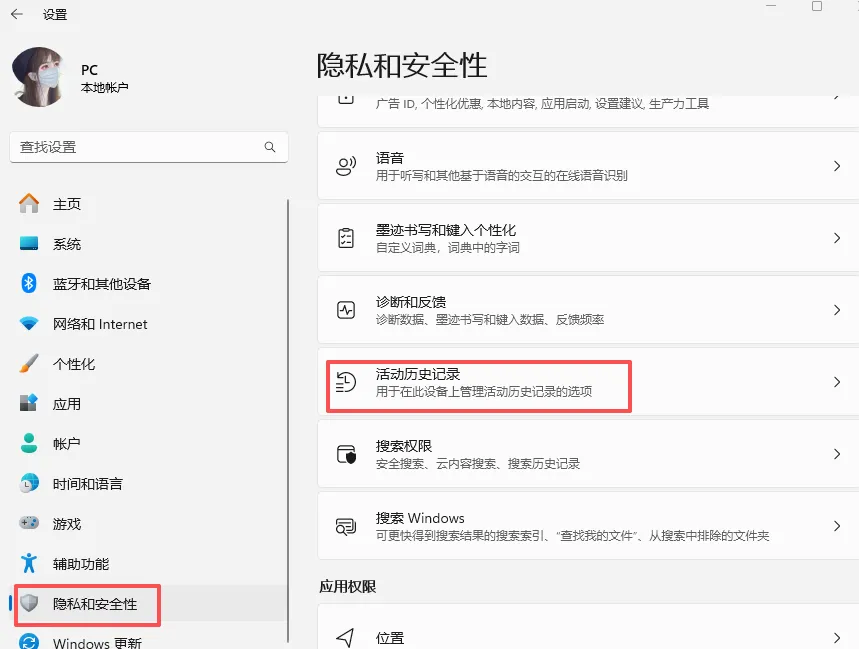This screenshot has height=649, width=859.
Task: Select 个性化 in the sidebar
Action: (149, 364)
